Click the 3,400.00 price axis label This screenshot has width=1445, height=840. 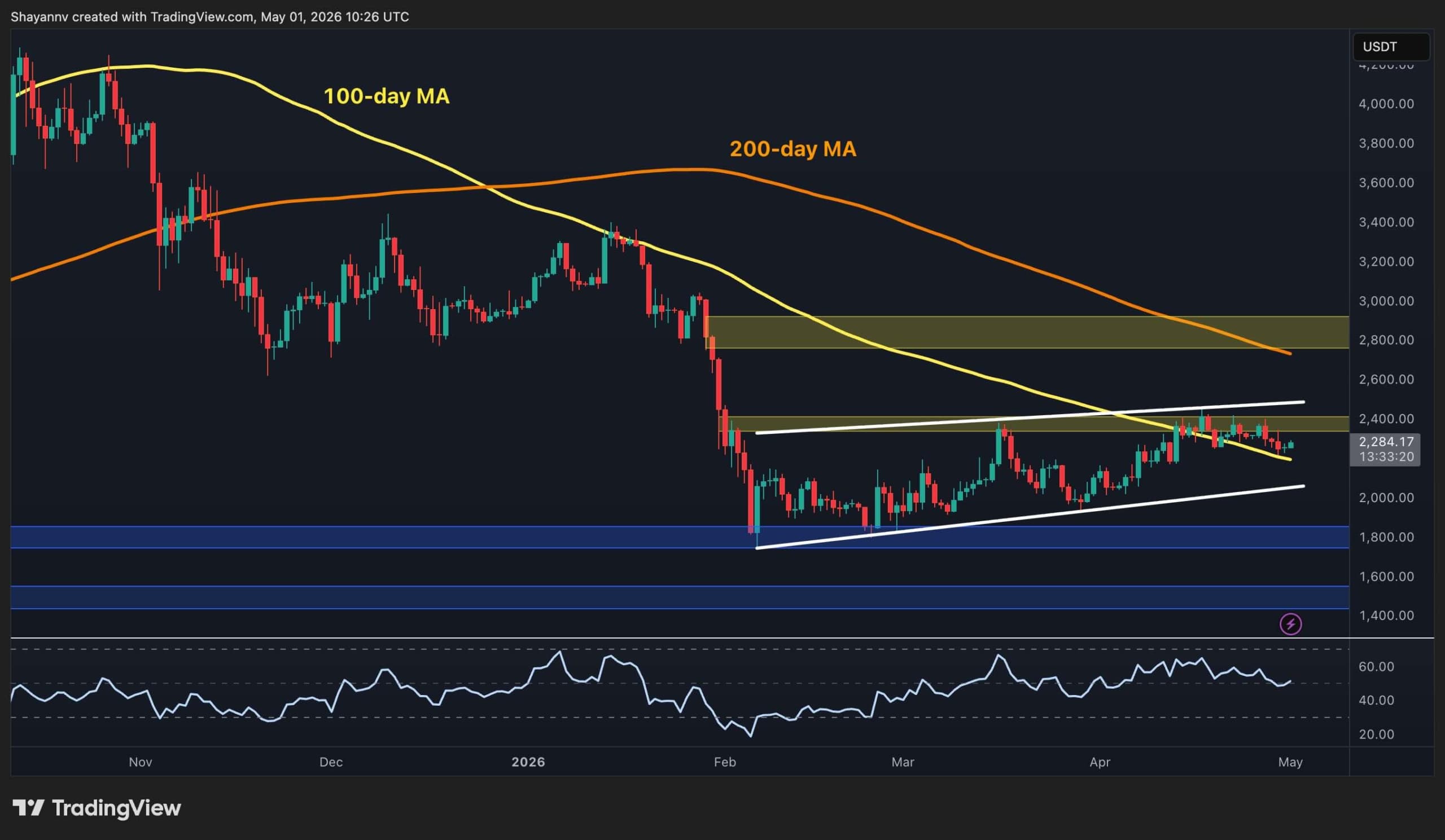click(1386, 222)
